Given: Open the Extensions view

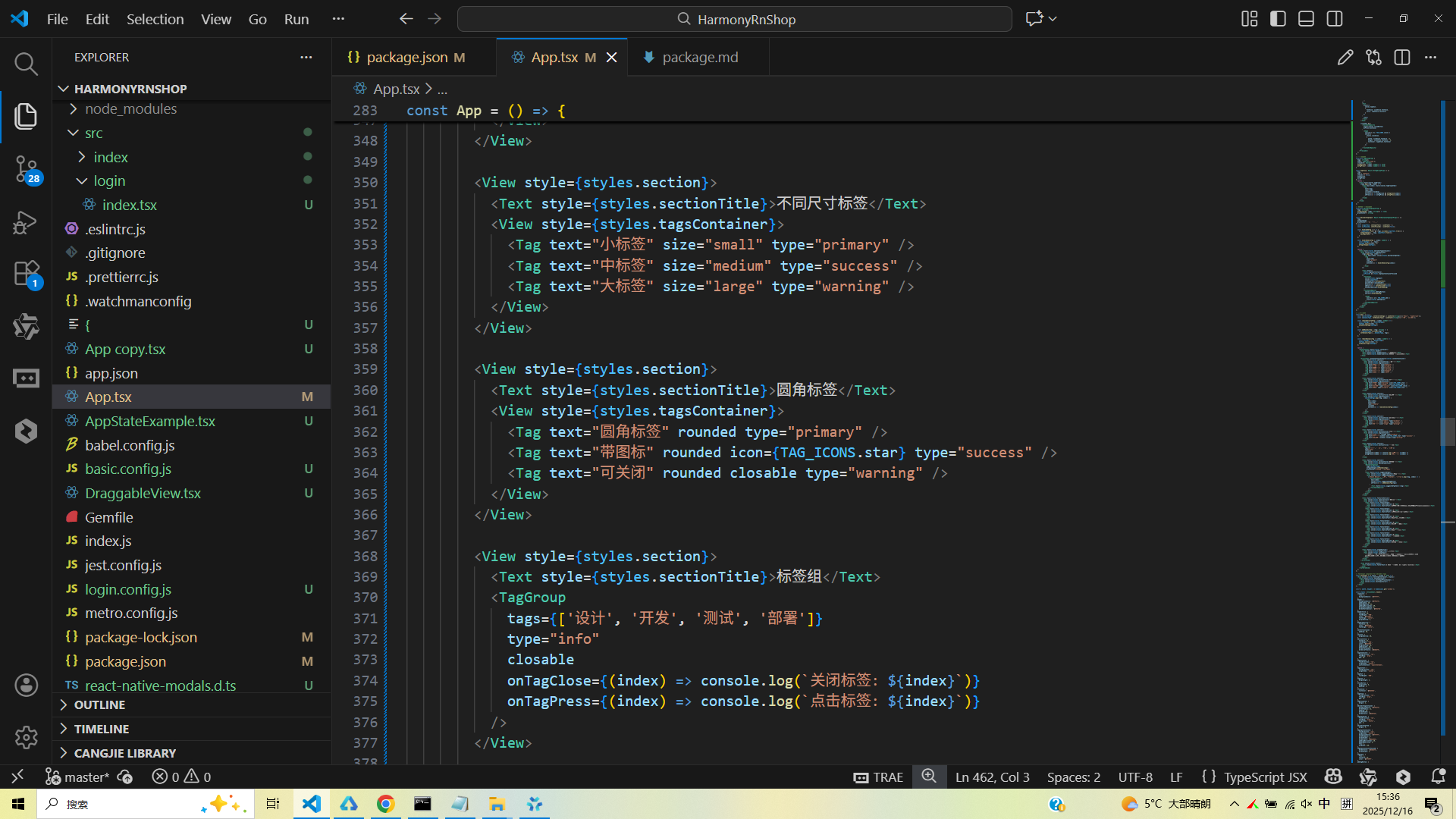Looking at the screenshot, I should click(x=26, y=274).
